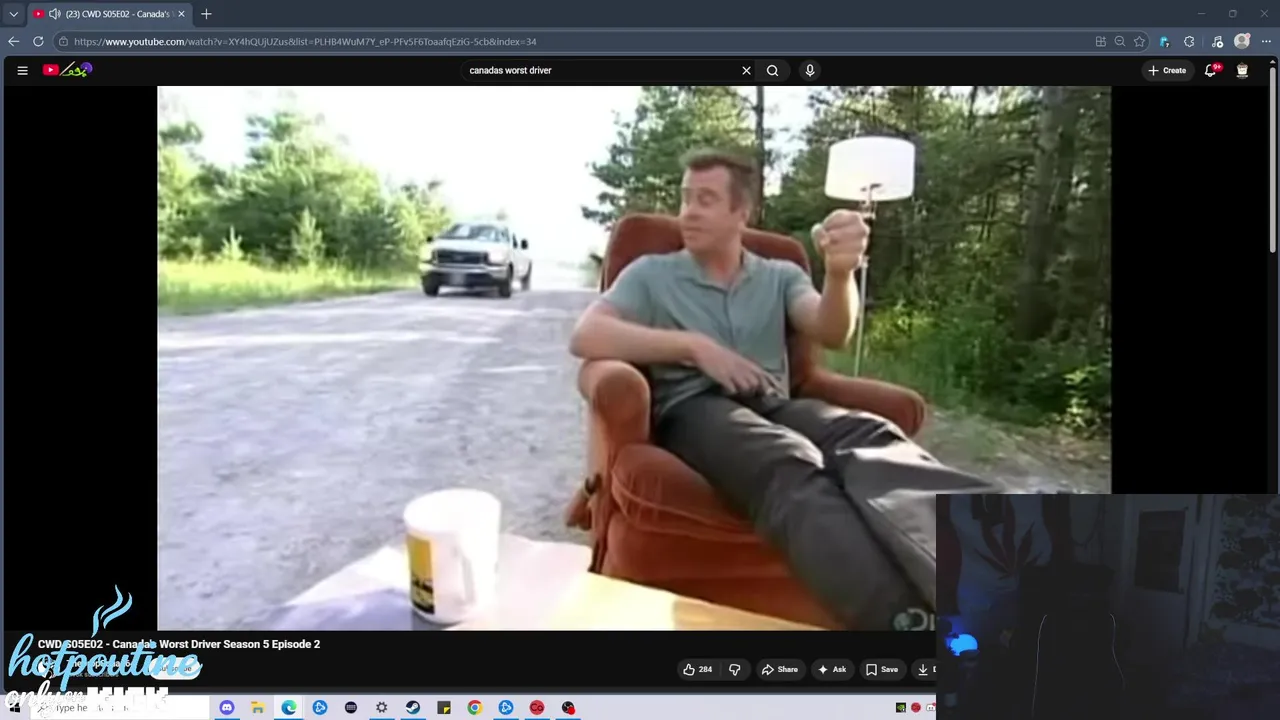View site information lock icon
This screenshot has width=1280, height=720.
[63, 41]
